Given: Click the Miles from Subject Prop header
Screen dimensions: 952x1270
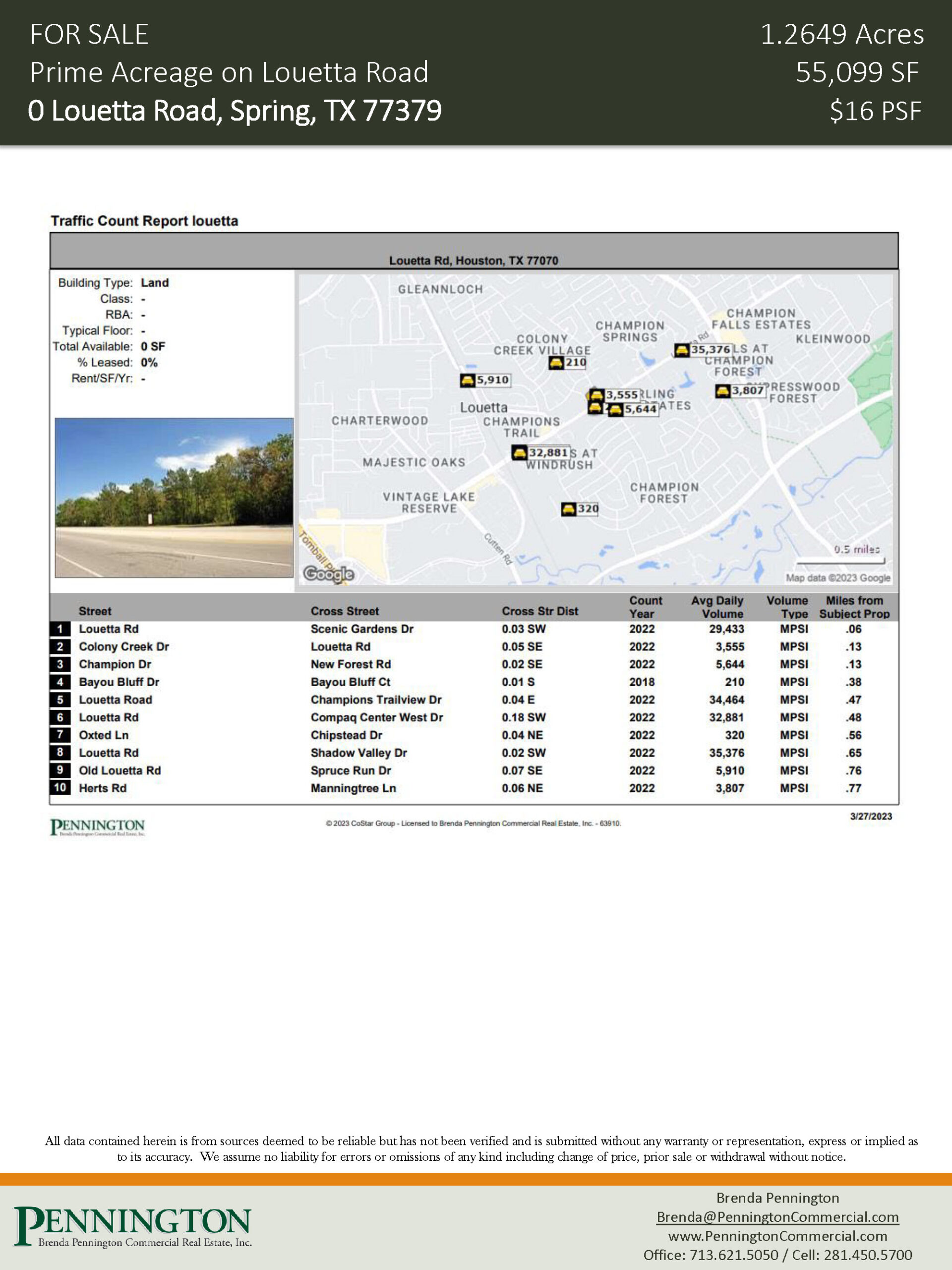Looking at the screenshot, I should (x=854, y=607).
